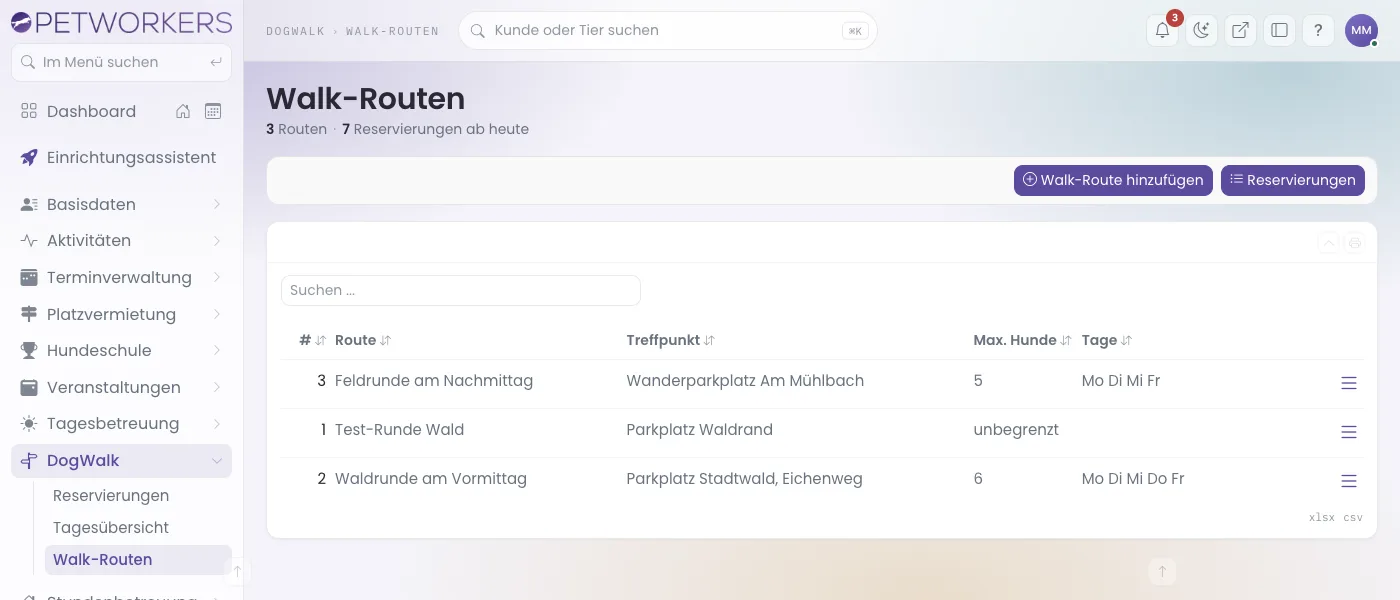The image size is (1400, 600).
Task: Expand the Veranstaltungen menu chevron
Action: click(217, 387)
